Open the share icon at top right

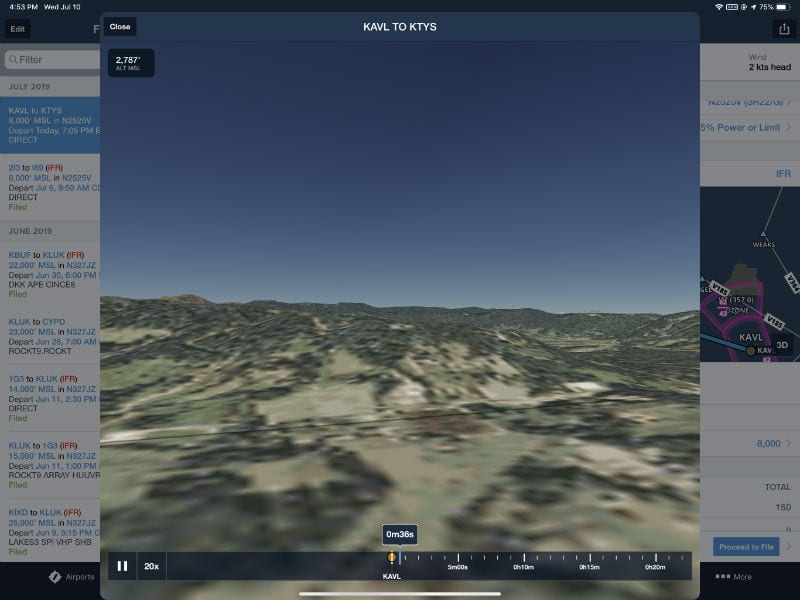coord(784,29)
